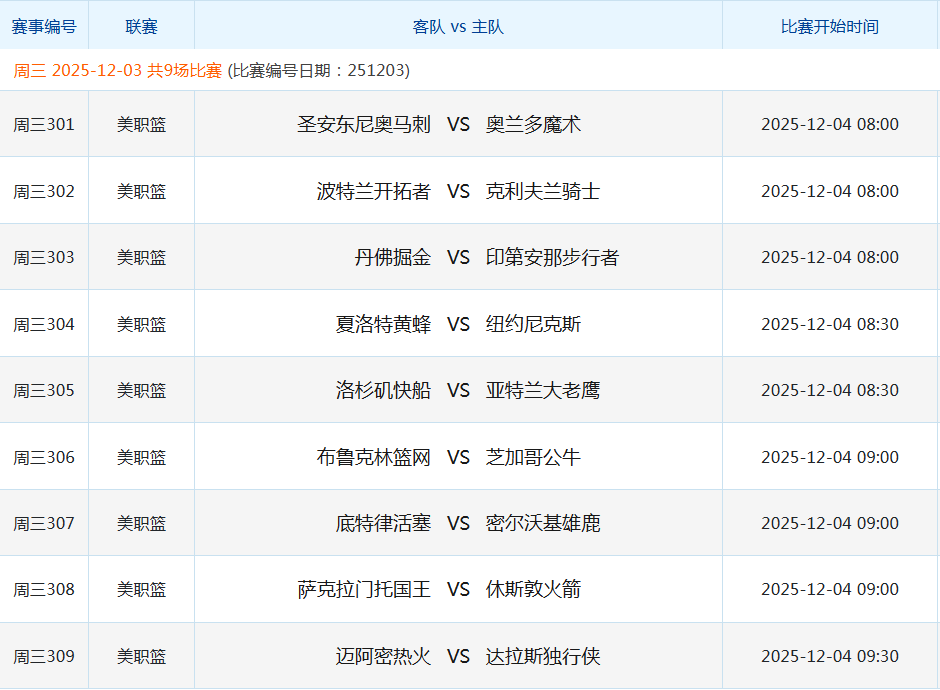
Task: Select the 客队 vs 主队 header
Action: point(458,27)
